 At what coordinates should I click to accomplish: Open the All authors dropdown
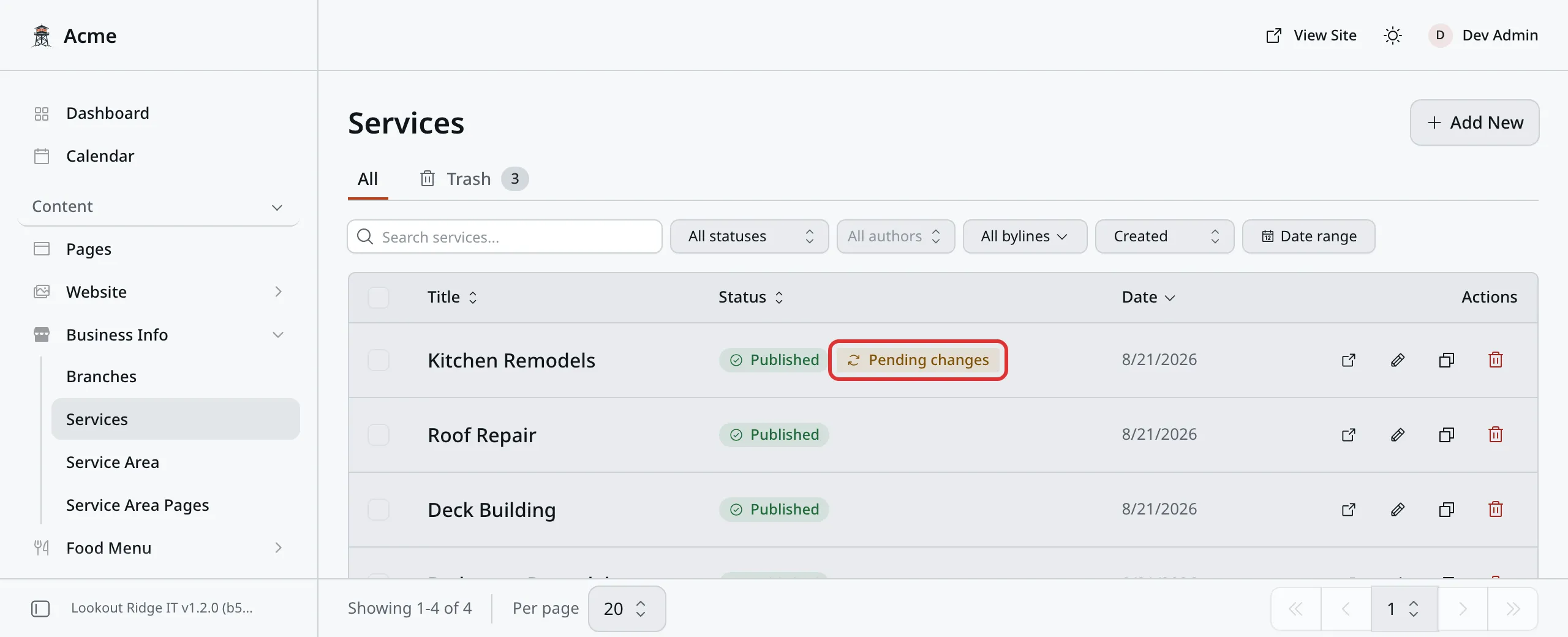coord(896,236)
